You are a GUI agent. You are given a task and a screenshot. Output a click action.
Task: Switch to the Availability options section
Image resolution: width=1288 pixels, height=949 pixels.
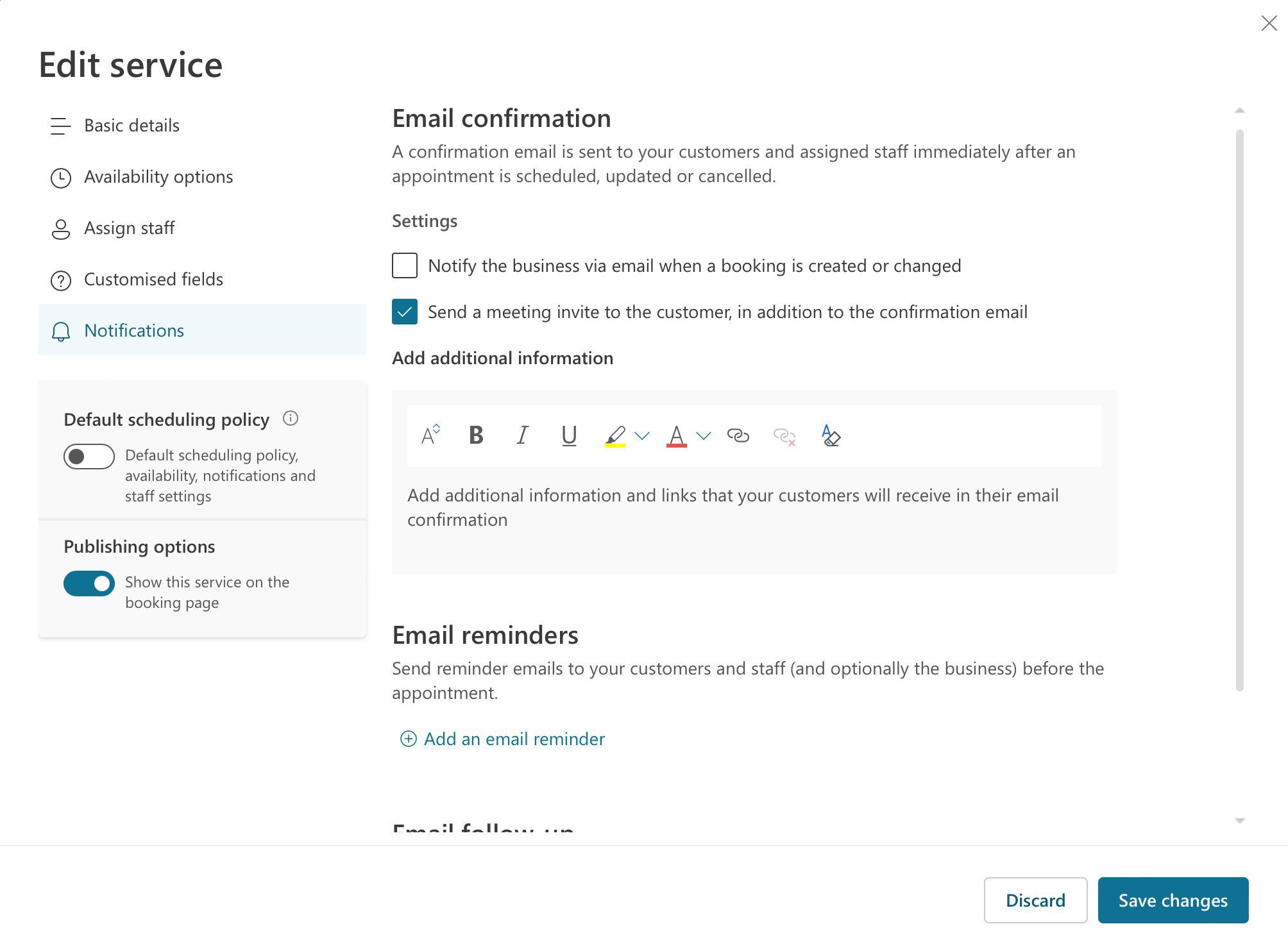158,176
